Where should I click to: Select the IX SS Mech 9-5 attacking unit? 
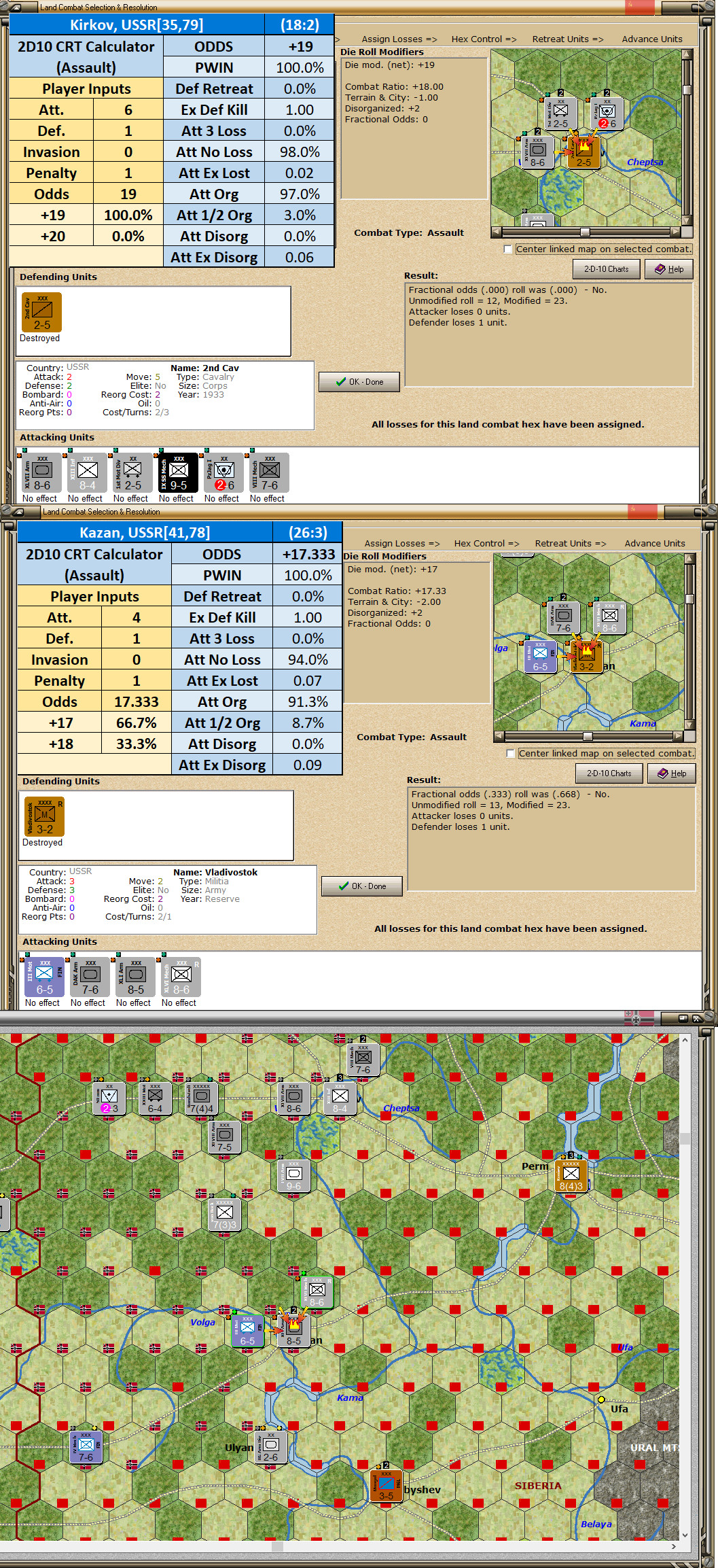[x=178, y=472]
